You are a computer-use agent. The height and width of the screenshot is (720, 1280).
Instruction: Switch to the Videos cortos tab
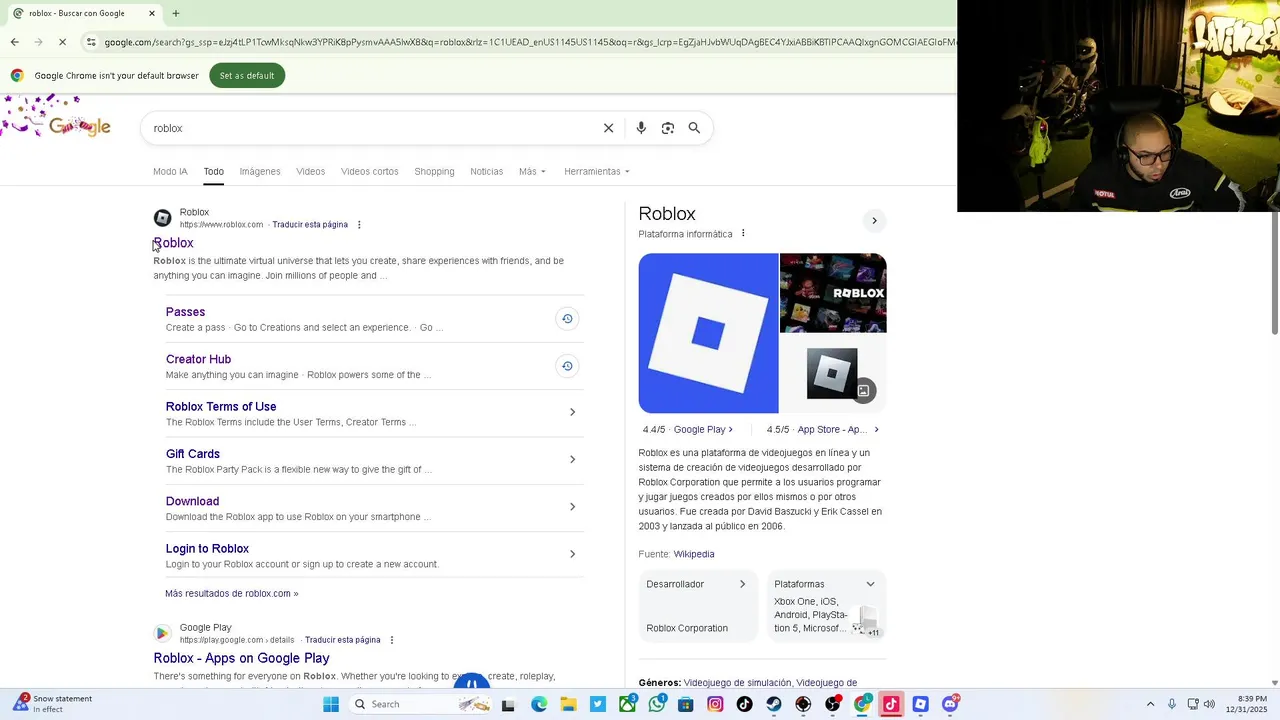(369, 171)
